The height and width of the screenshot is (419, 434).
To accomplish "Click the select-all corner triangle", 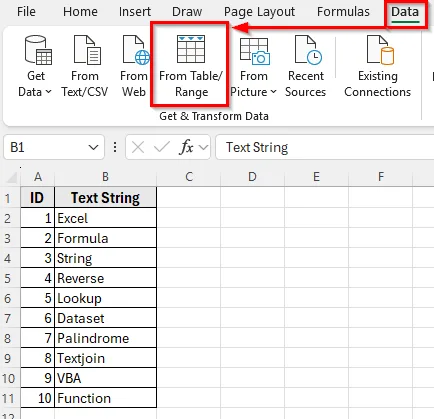I will [12, 177].
